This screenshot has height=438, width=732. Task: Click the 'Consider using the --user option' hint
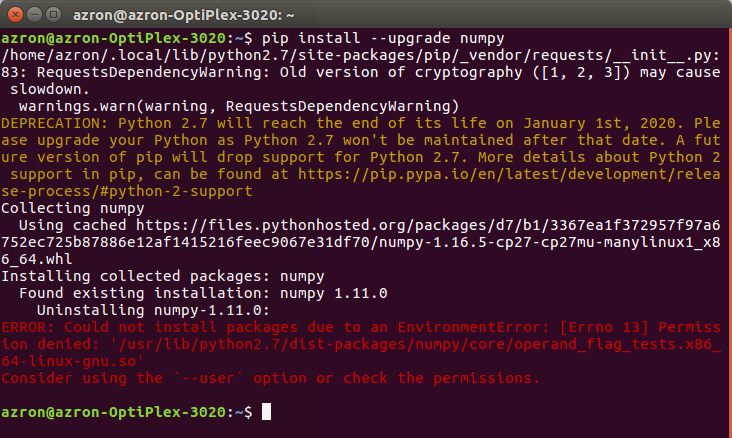(x=270, y=378)
